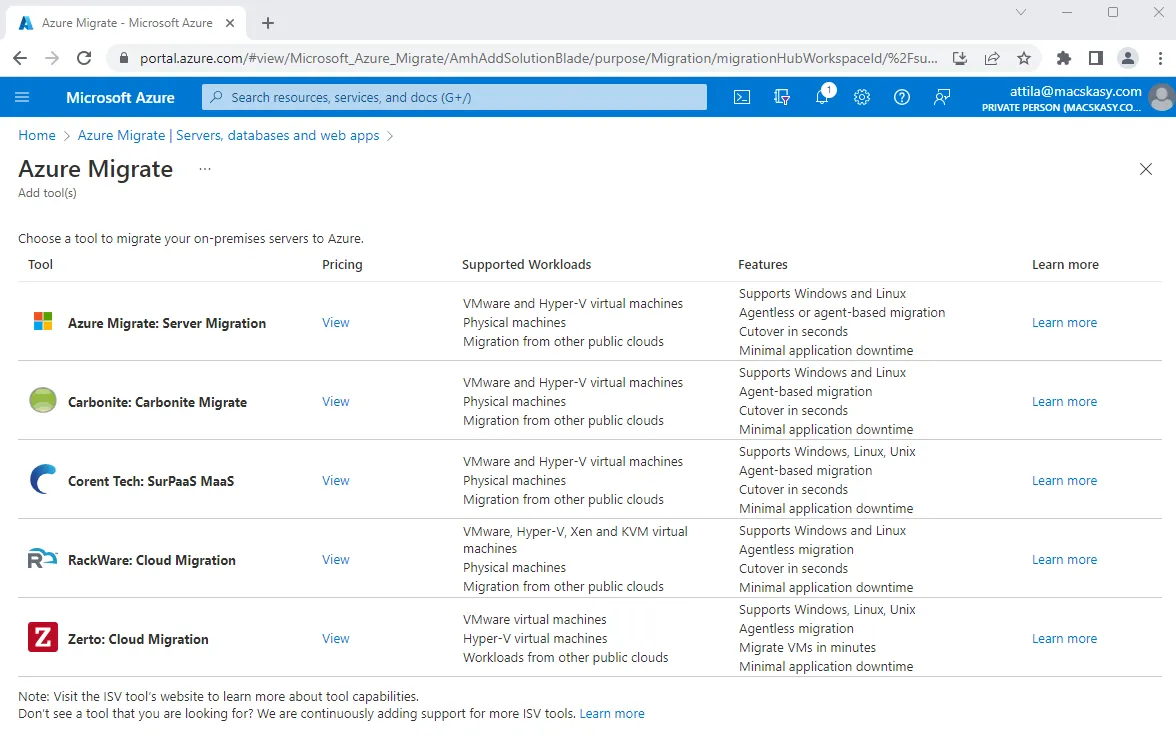
Task: View pricing for Azure Migrate: Server Migration
Action: point(336,322)
